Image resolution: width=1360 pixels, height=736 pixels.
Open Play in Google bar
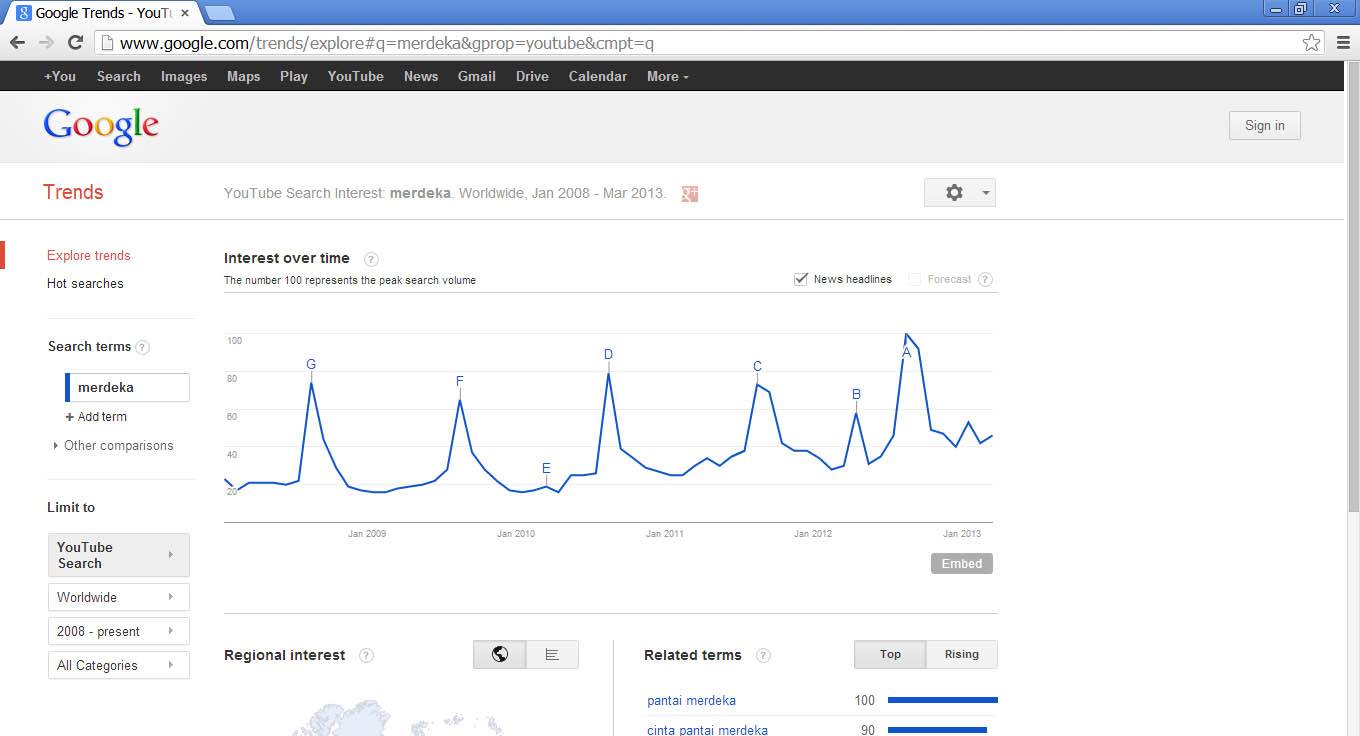coord(294,76)
